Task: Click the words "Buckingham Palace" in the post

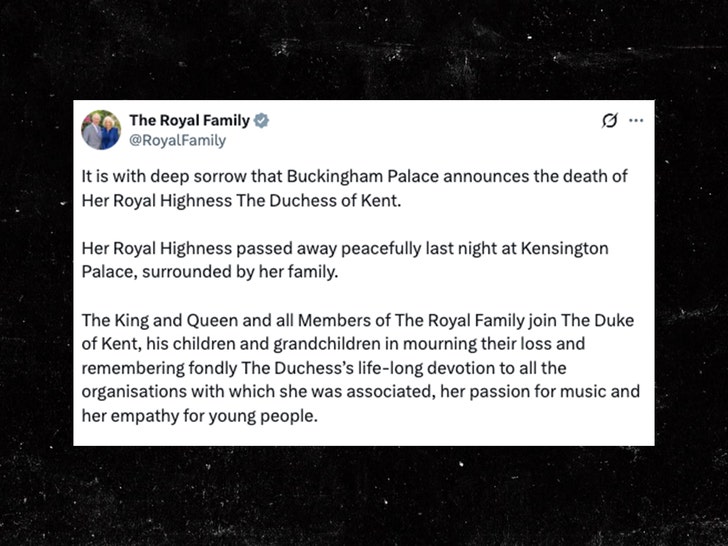Action: (x=339, y=177)
